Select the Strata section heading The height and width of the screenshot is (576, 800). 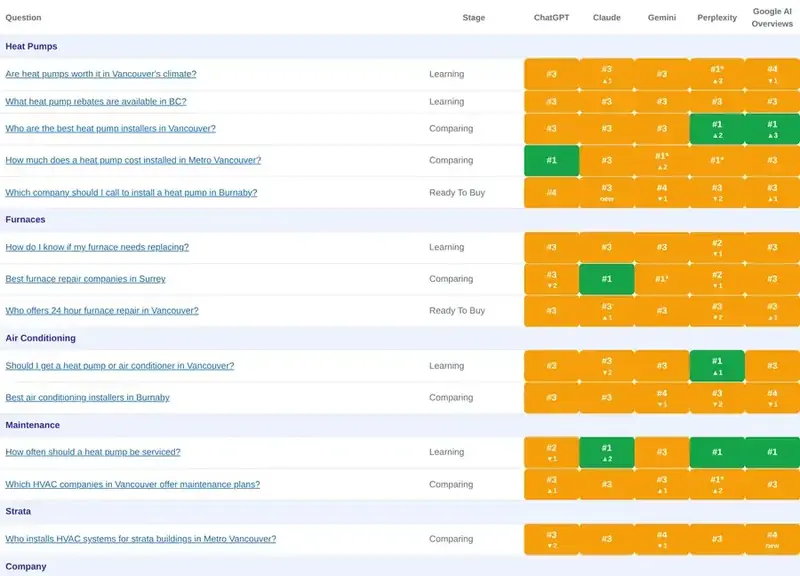click(18, 511)
